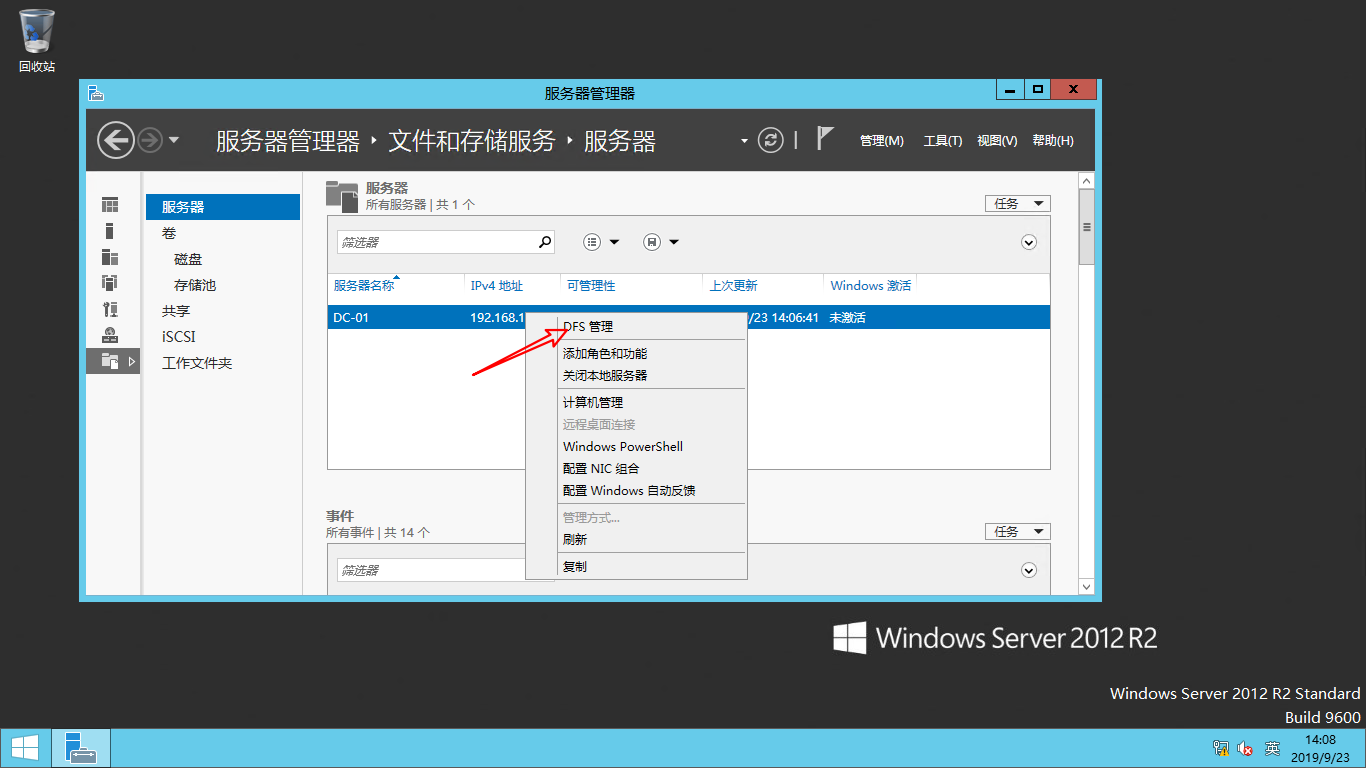
Task: Switch input language via 英 indicator
Action: (1272, 748)
